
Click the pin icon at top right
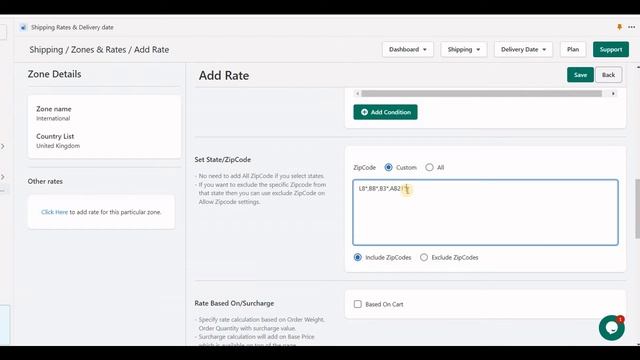tap(619, 27)
